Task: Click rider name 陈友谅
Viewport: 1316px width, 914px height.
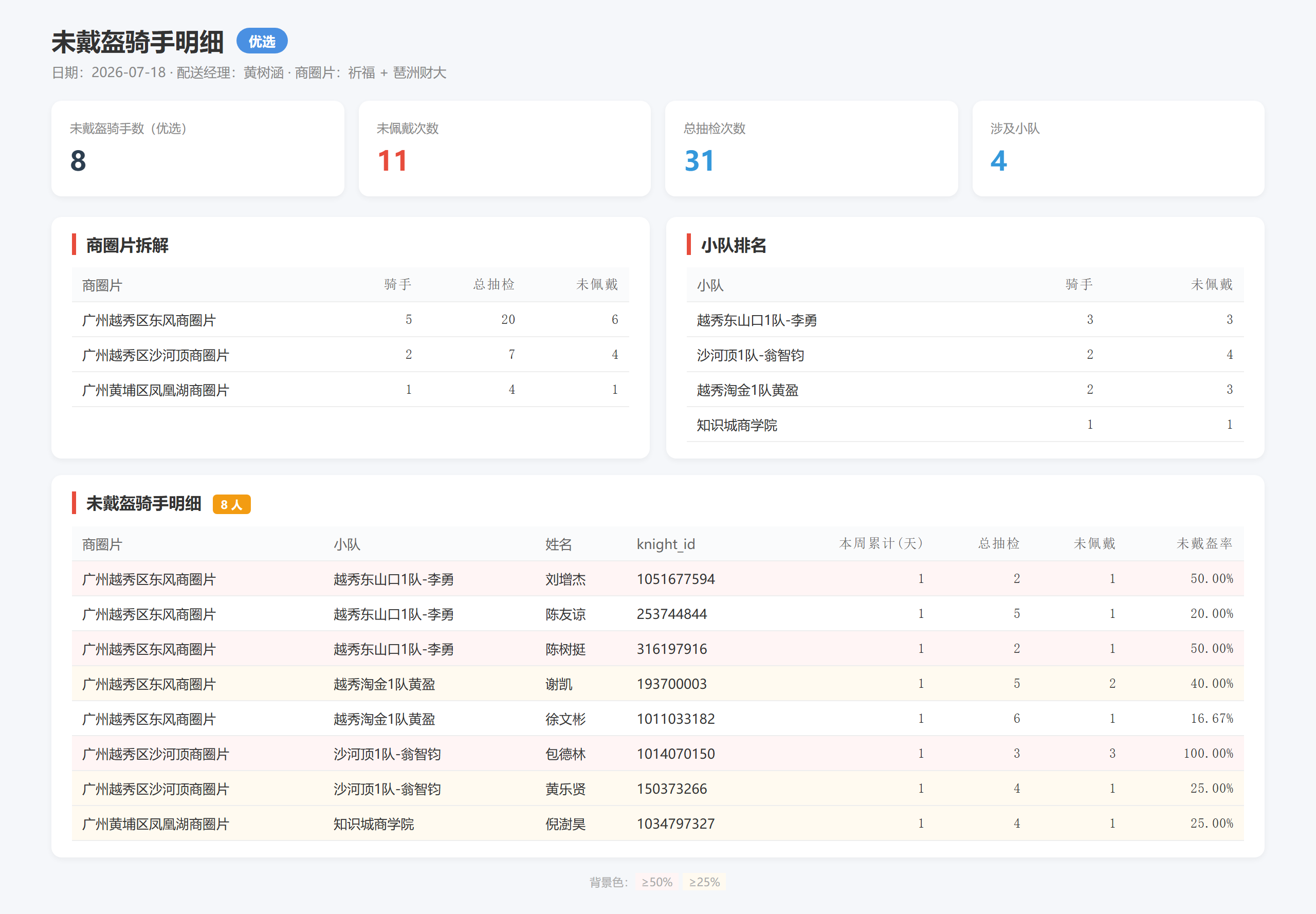Action: click(x=565, y=614)
